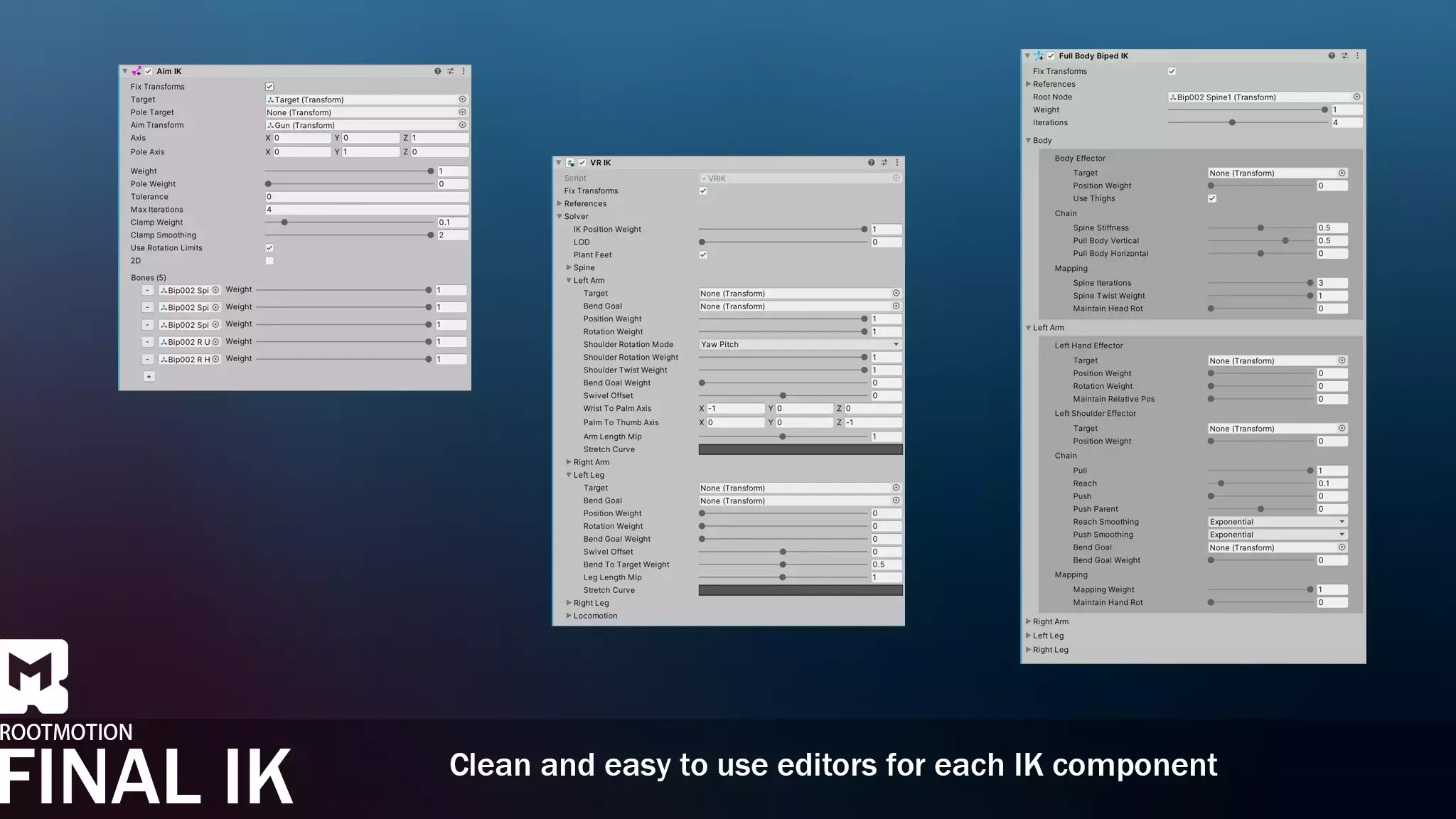Image resolution: width=1456 pixels, height=819 pixels.
Task: Remove the first Bip002 Spi bone entry
Action: tap(147, 290)
